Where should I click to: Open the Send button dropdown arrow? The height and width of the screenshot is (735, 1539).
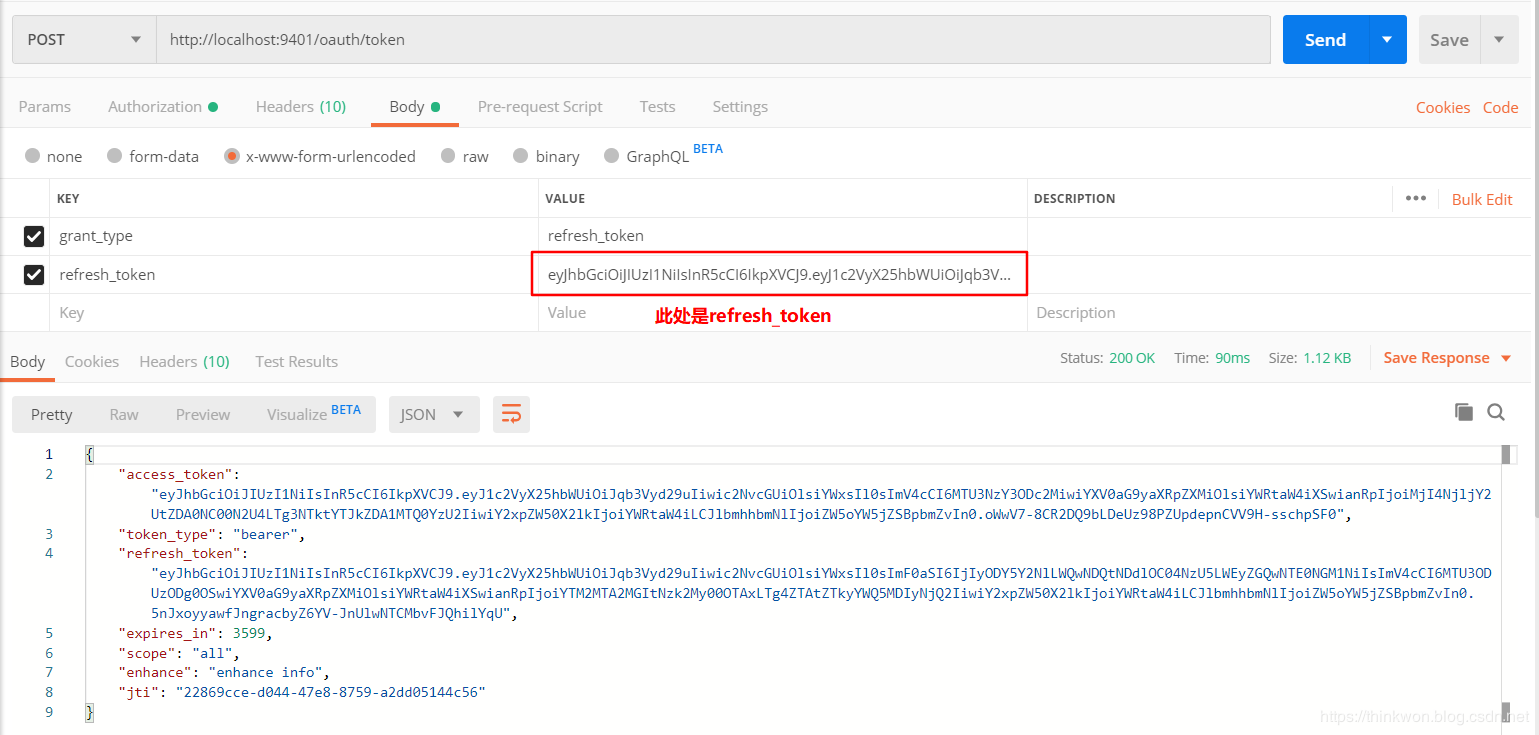[x=1387, y=39]
